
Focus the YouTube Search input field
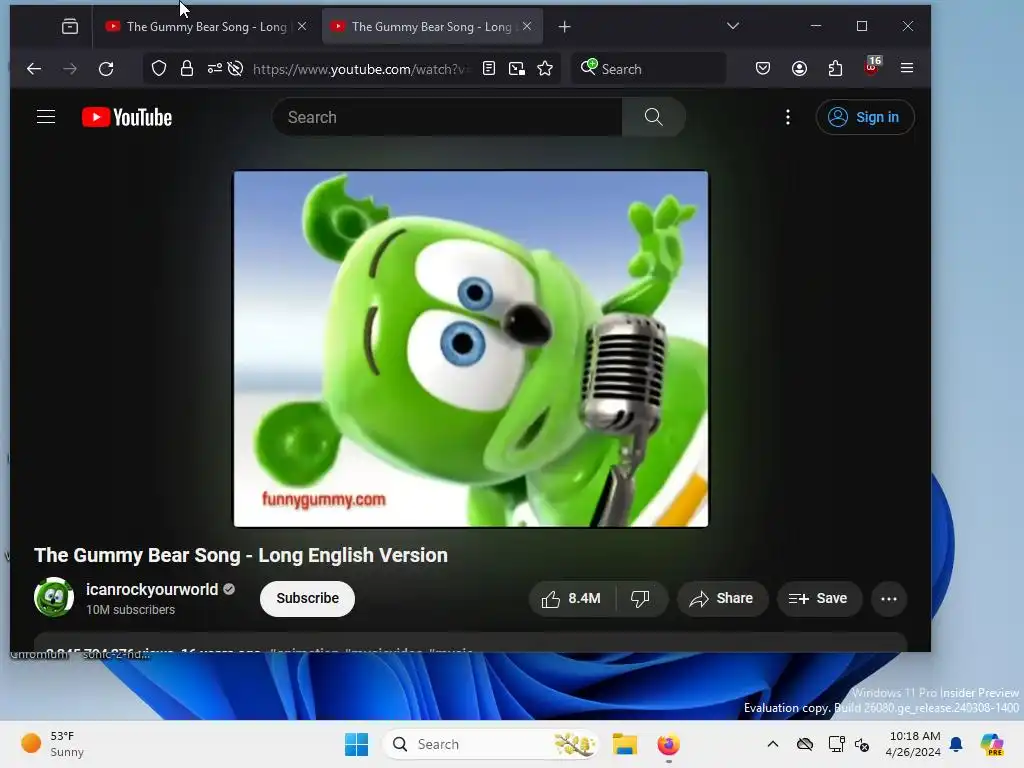click(447, 118)
